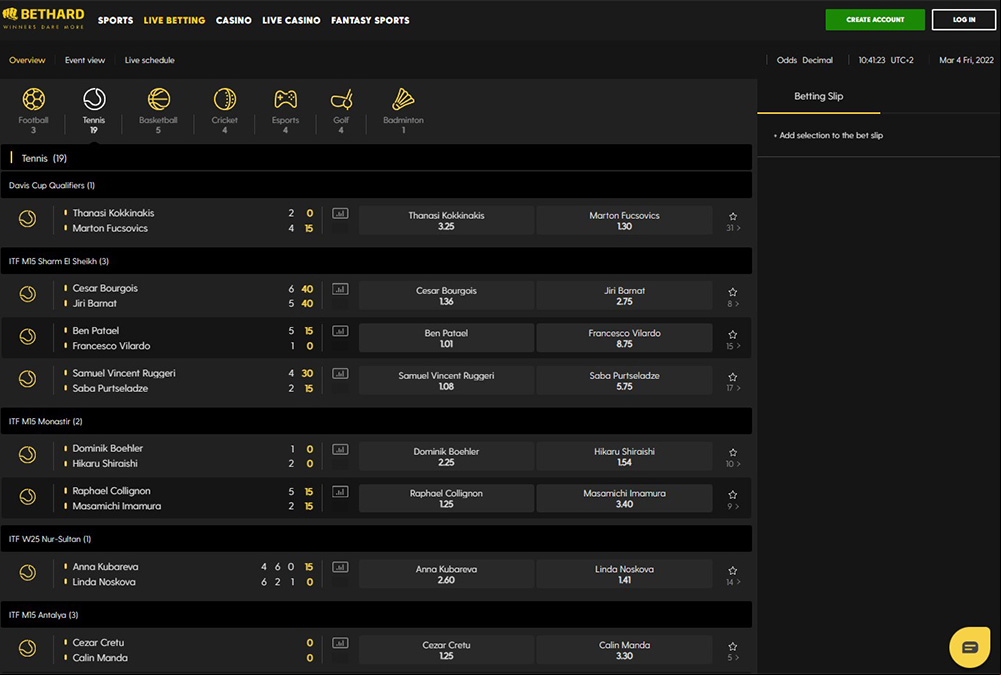The image size is (1001, 675).
Task: Open the Cricket category icon
Action: [x=225, y=100]
